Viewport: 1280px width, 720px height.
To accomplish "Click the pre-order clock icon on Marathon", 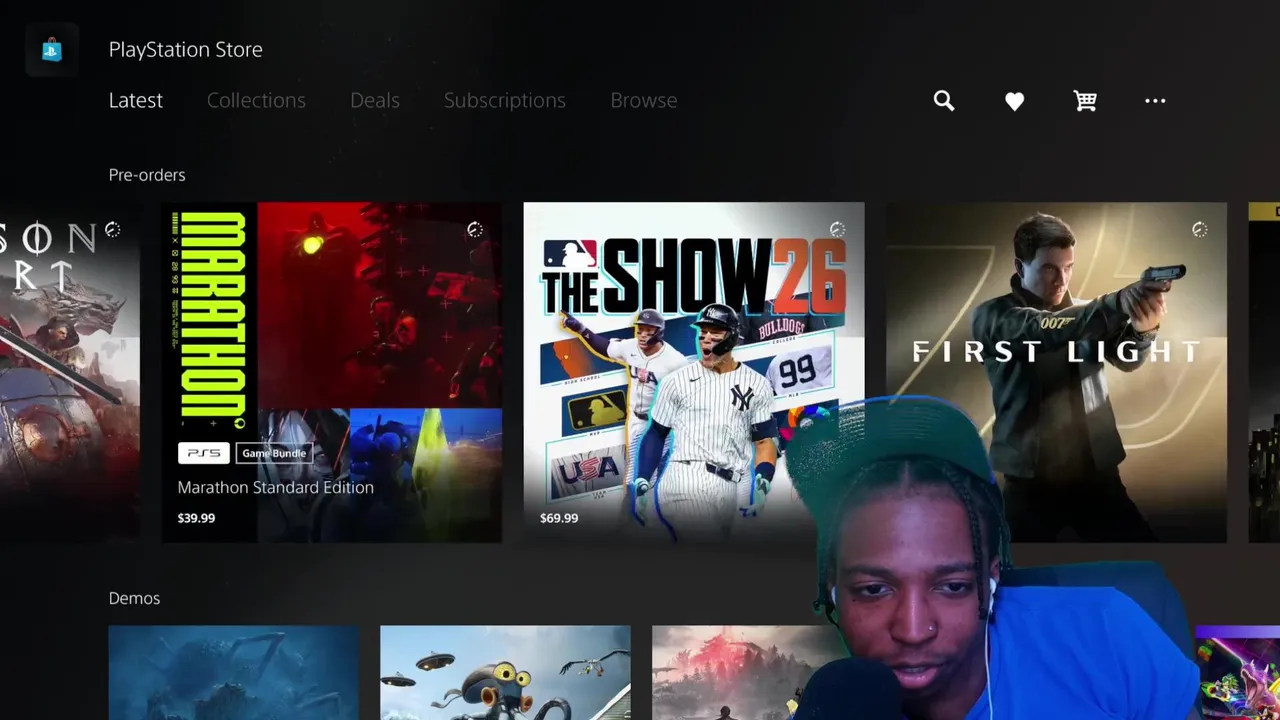I will [475, 230].
